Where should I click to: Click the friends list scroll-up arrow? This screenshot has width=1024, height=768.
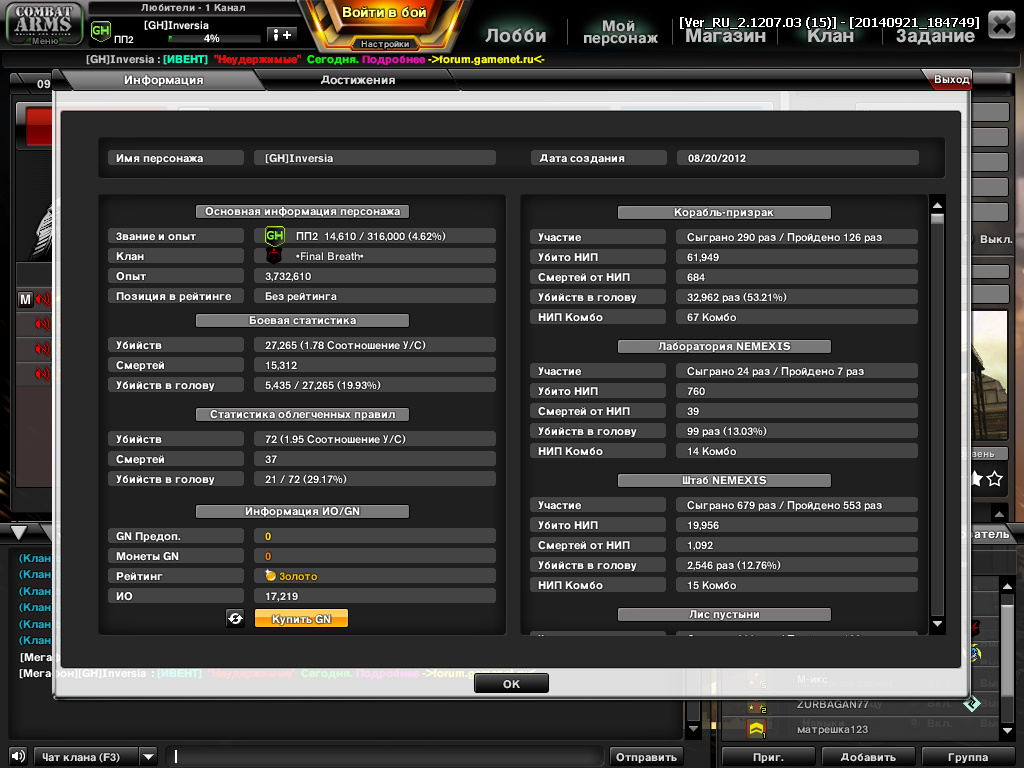(x=1006, y=586)
